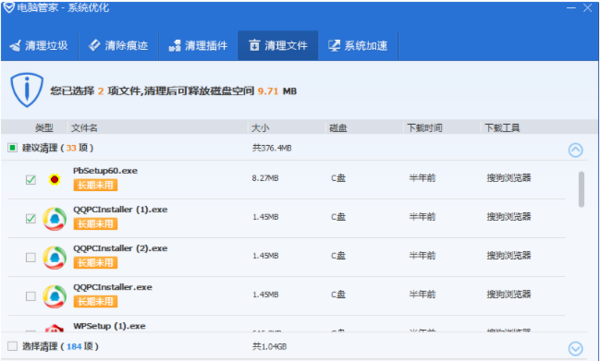
Task: Sort by 大小 column header
Action: point(260,128)
